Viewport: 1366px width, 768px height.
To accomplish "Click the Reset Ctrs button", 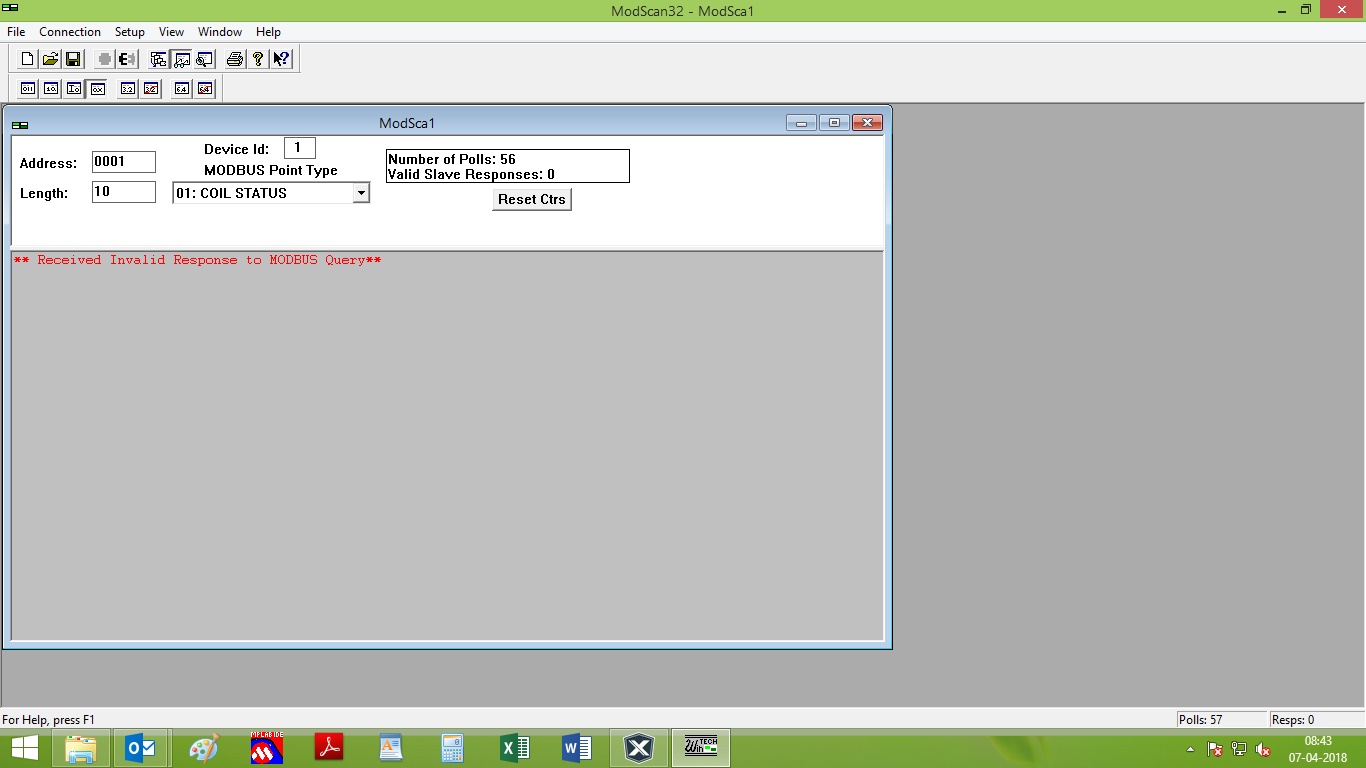I will 532,200.
